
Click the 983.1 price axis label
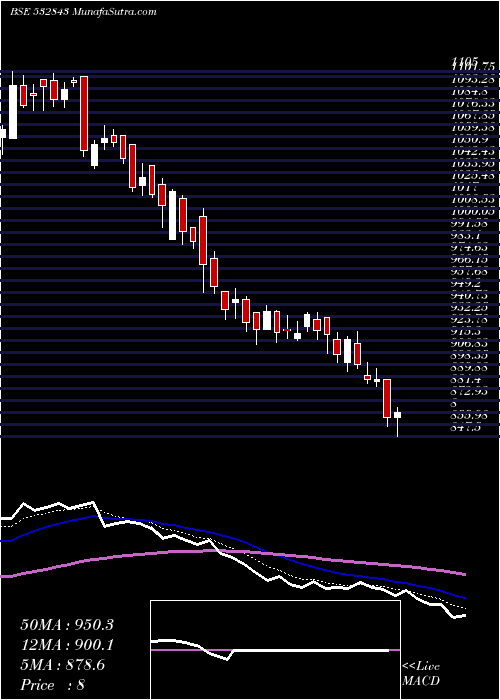coord(467,235)
